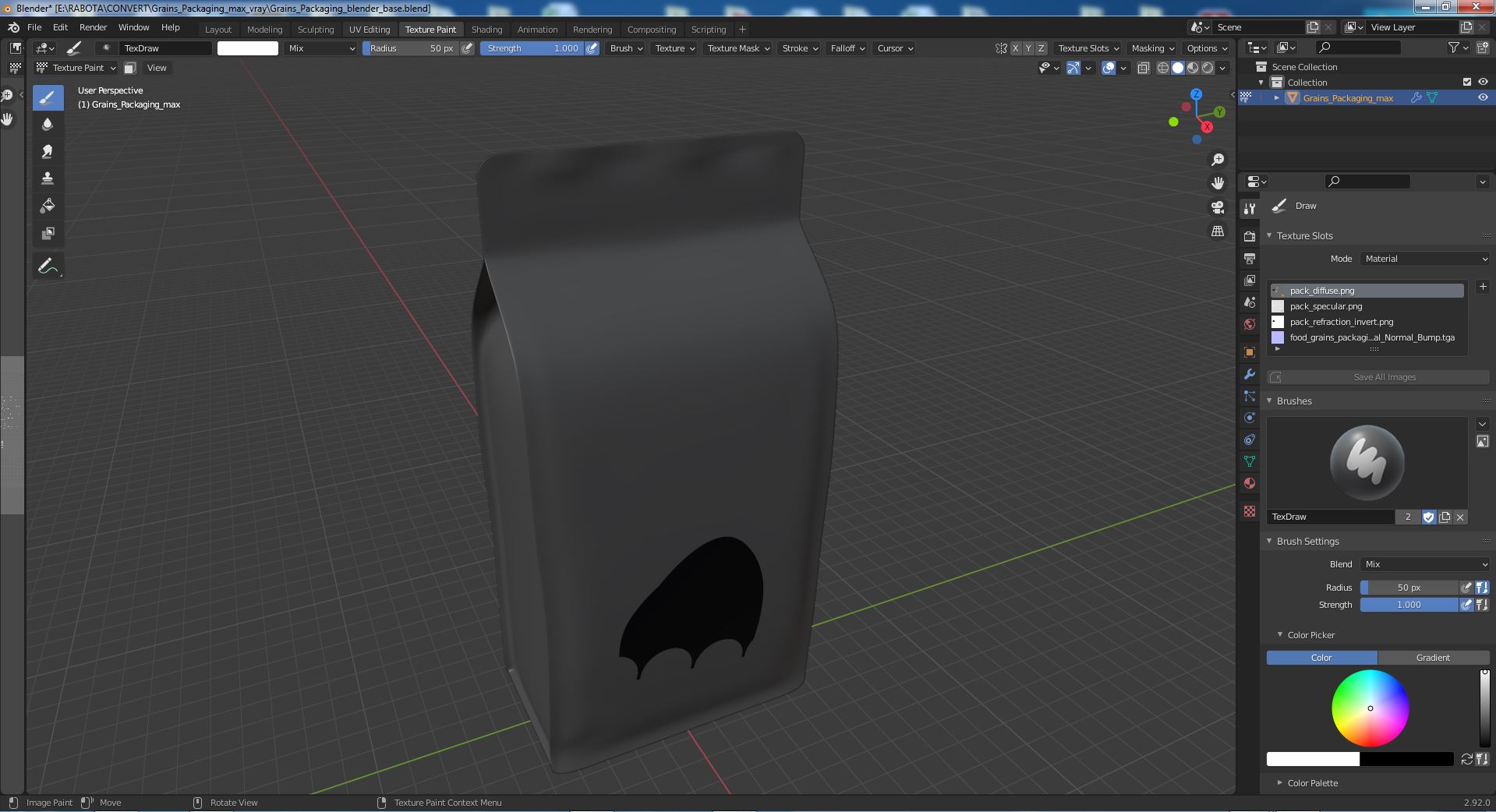Select the Draw brush tool
1496x812 pixels.
[x=48, y=97]
